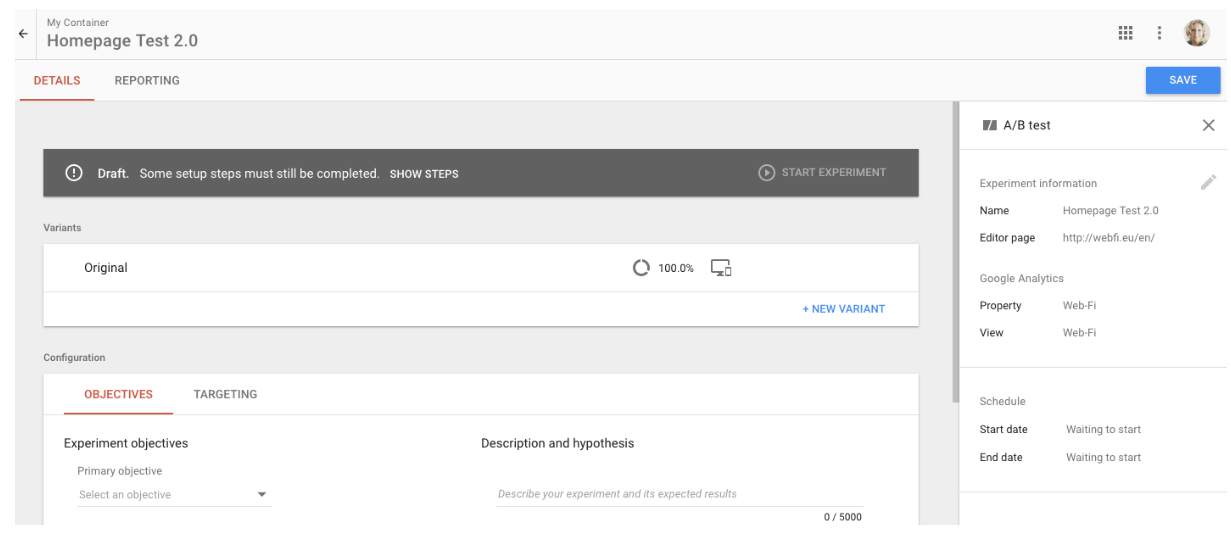Adjust the 100.0% traffic weight icon

641,268
